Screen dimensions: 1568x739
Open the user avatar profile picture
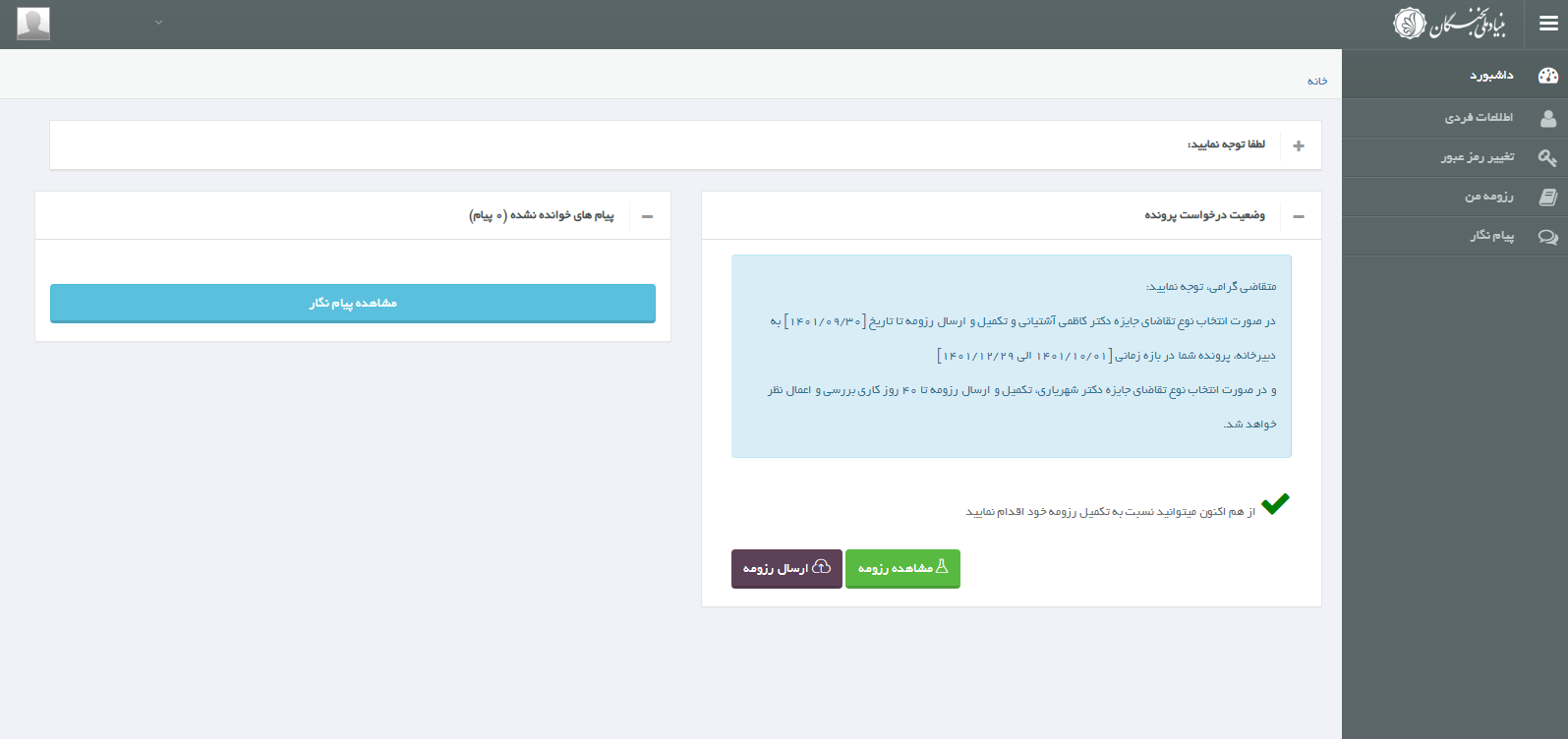click(33, 24)
